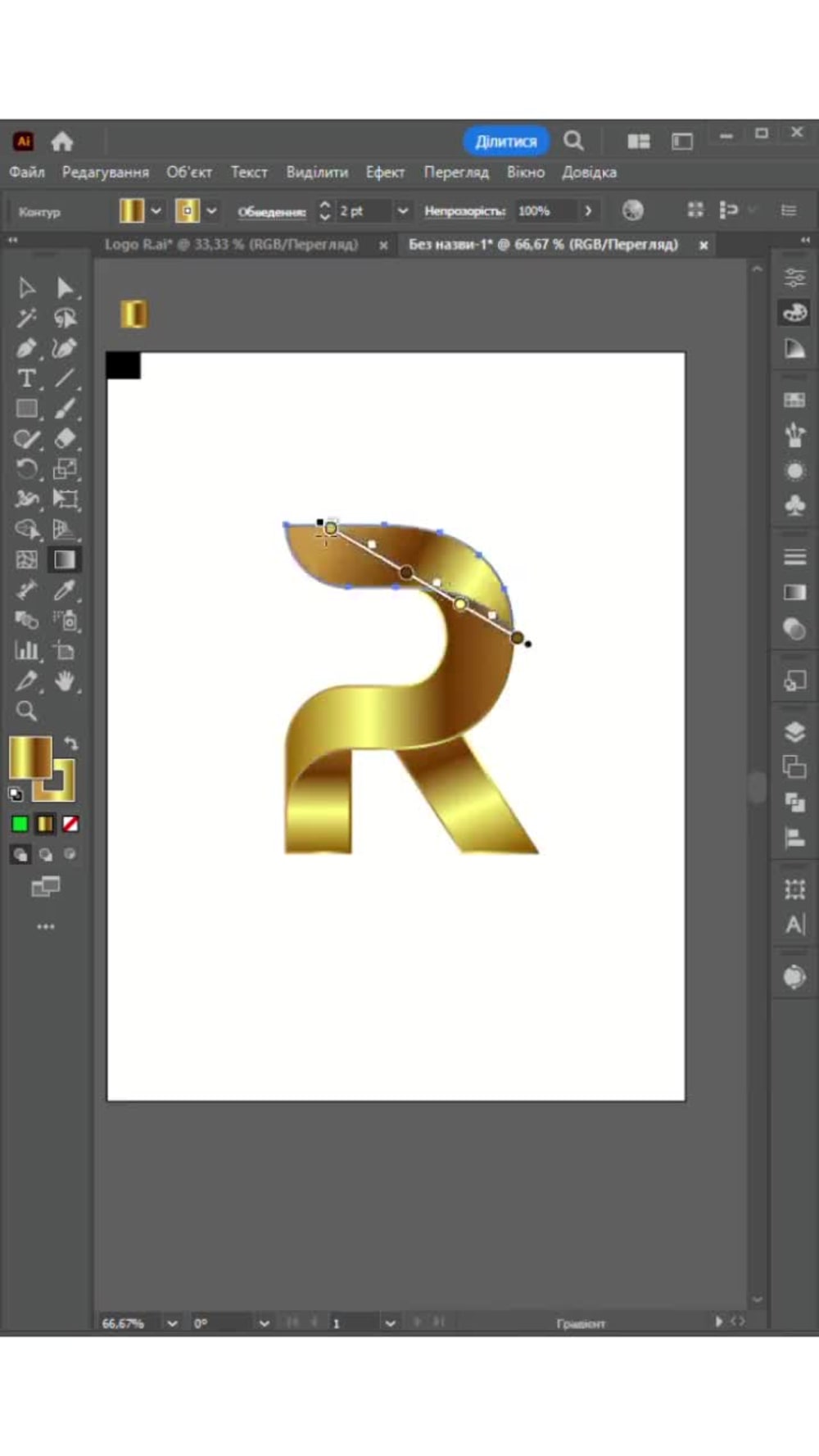Open Edit Toolbar three dots
The width and height of the screenshot is (819, 1456).
(x=46, y=927)
